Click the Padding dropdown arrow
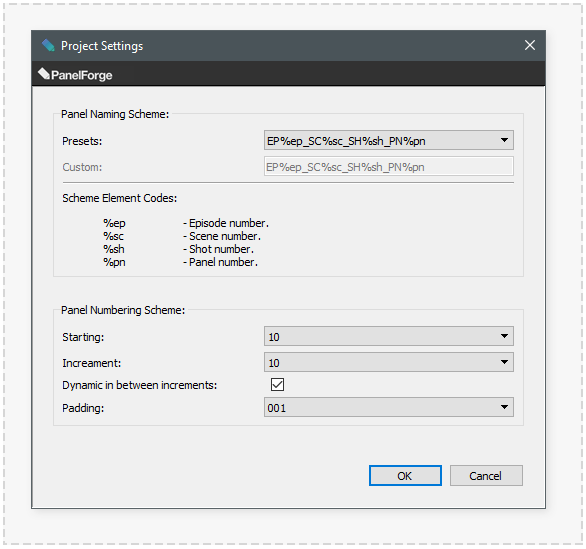This screenshot has width=586, height=549. pyautogui.click(x=504, y=407)
